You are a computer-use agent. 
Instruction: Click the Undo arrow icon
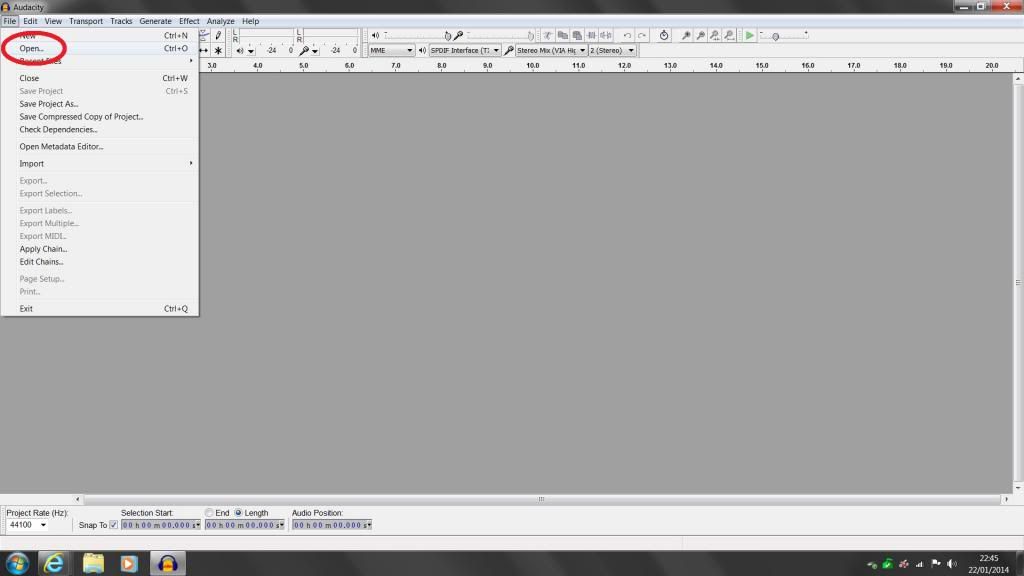627,35
